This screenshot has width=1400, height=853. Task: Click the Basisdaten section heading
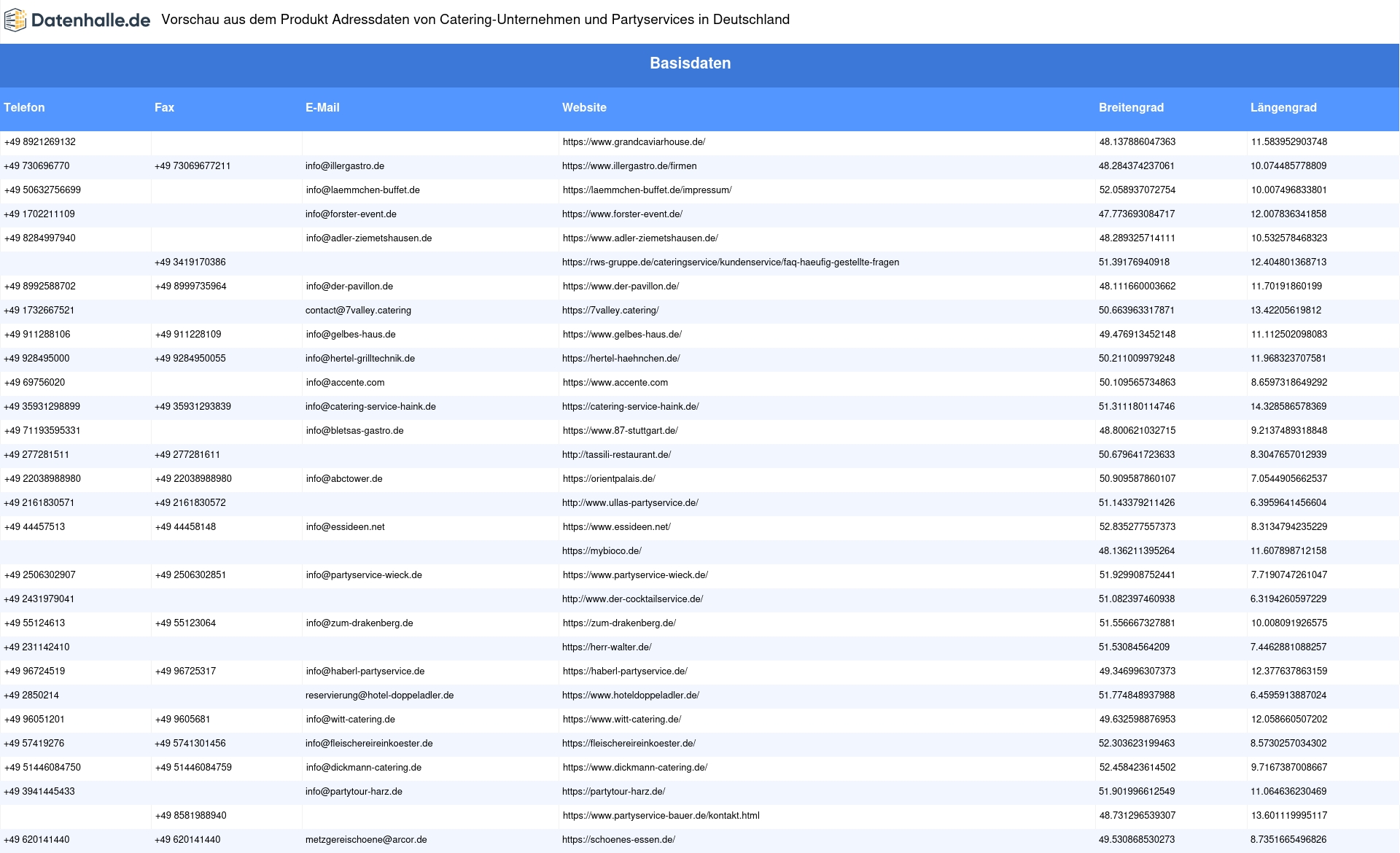(x=690, y=63)
